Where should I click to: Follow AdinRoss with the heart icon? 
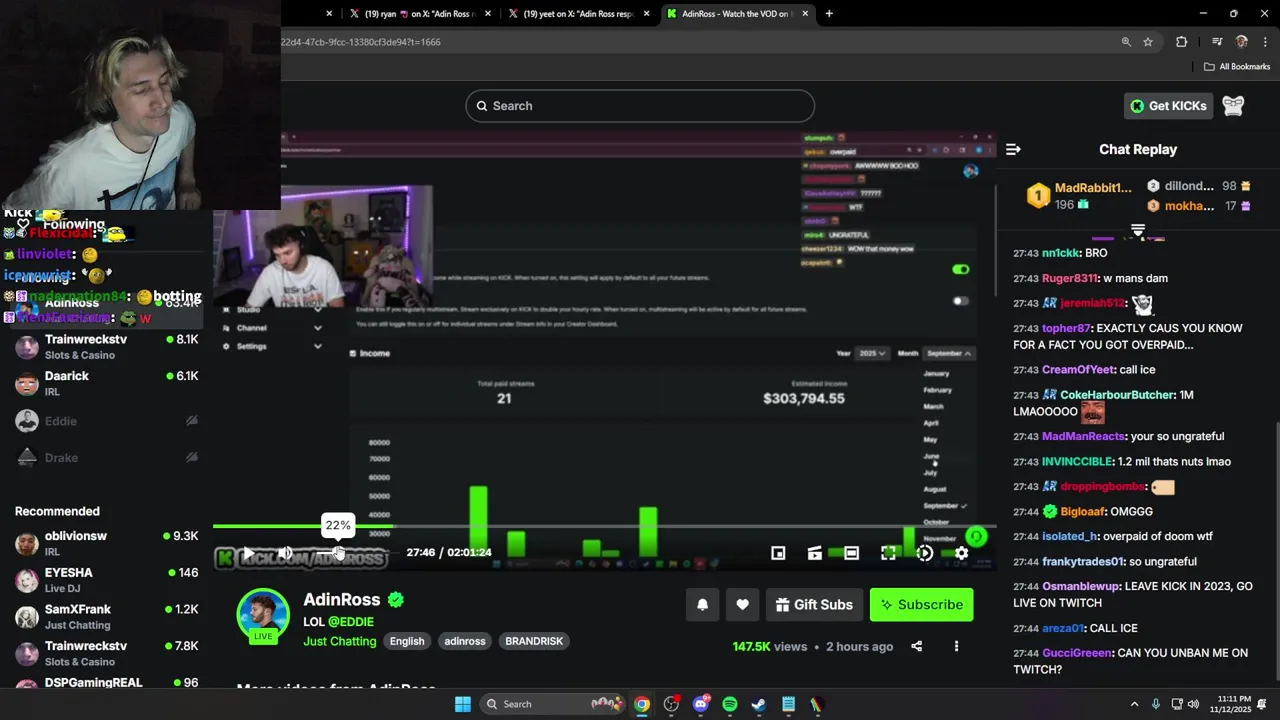click(742, 605)
